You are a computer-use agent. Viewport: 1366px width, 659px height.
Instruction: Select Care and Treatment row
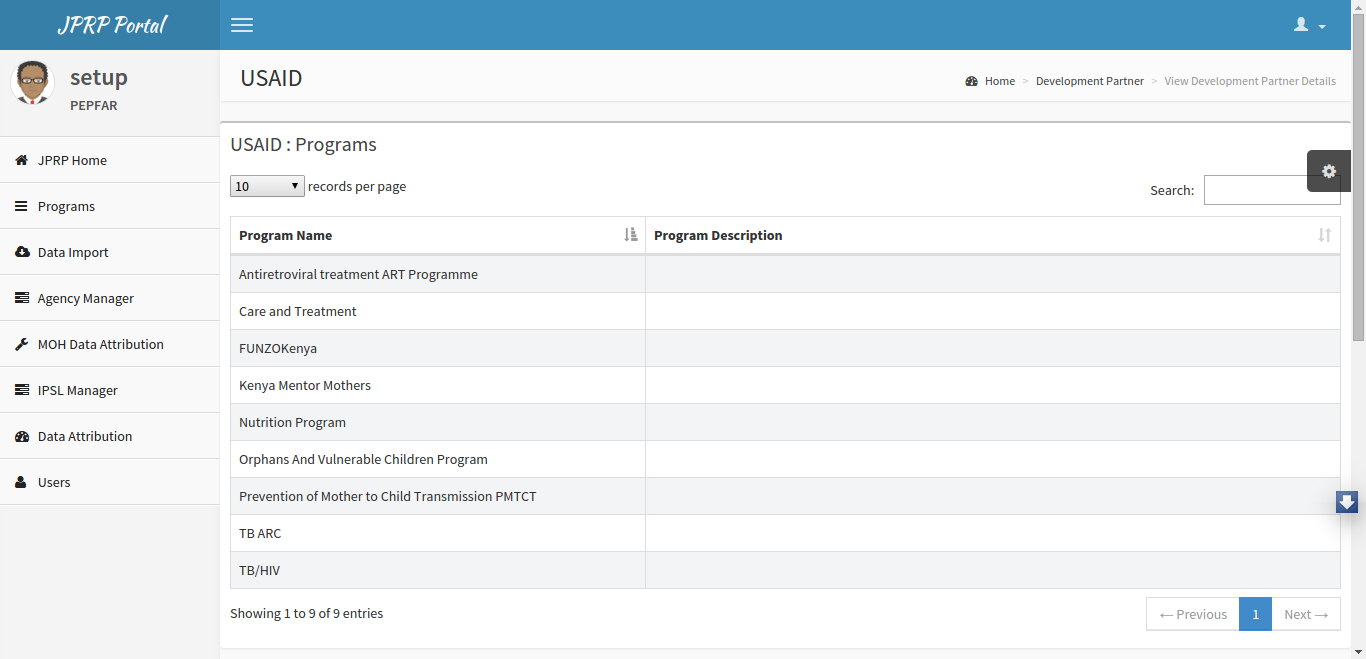click(785, 311)
